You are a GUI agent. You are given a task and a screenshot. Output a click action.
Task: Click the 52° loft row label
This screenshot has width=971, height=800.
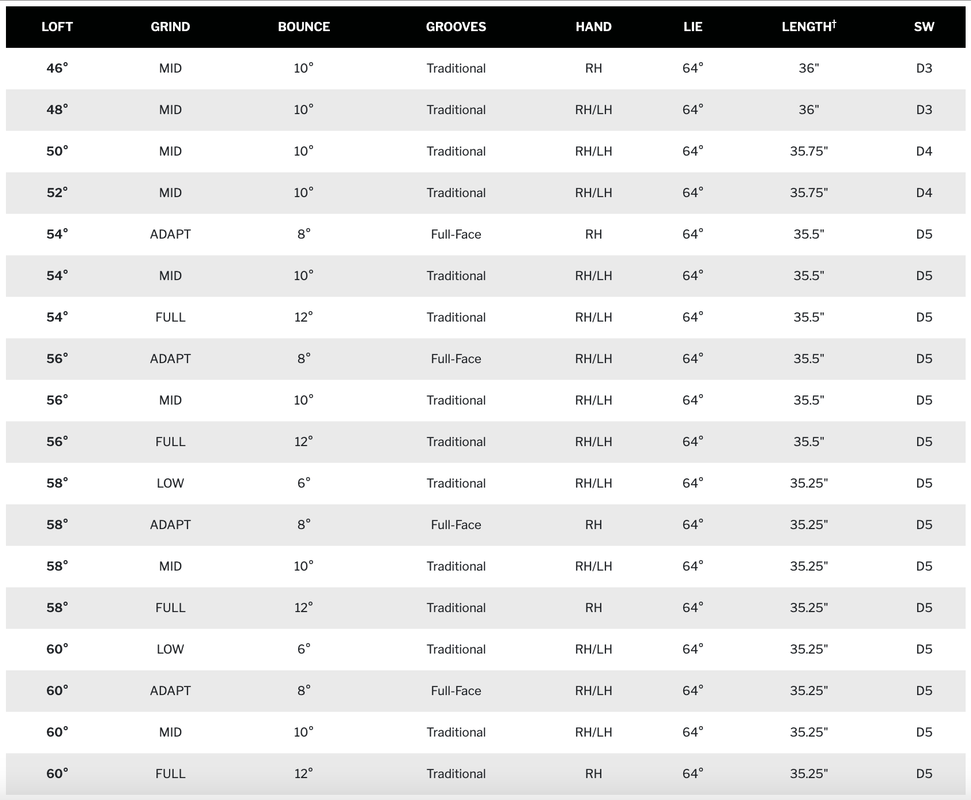57,193
